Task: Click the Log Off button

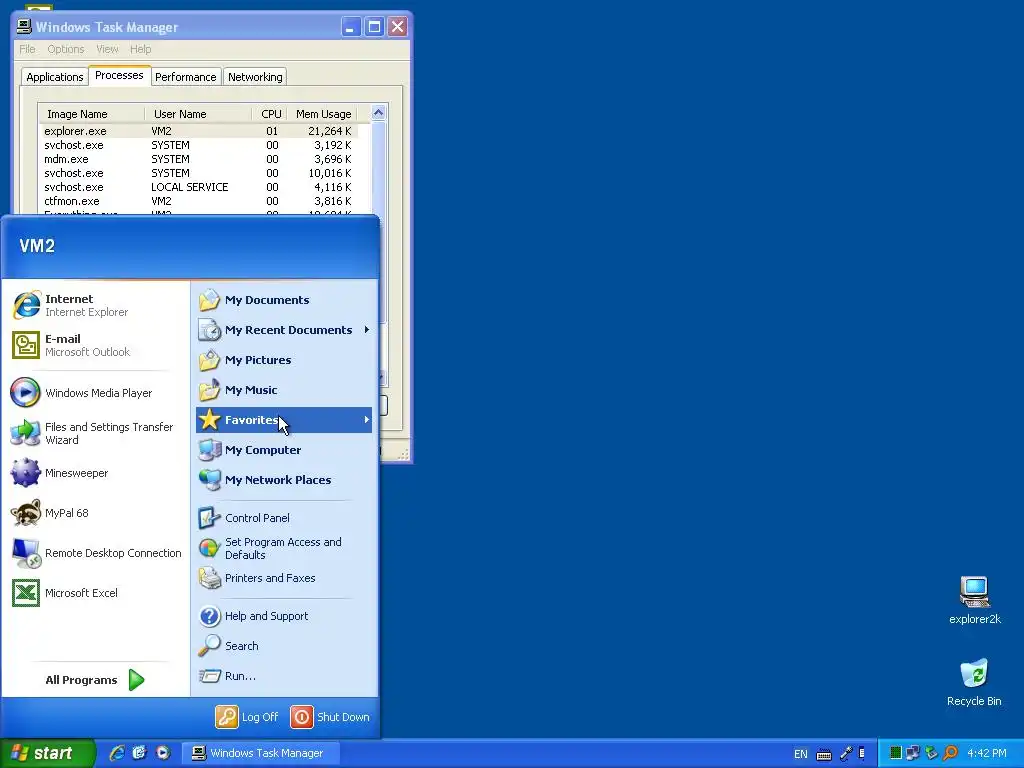Action: [x=248, y=717]
